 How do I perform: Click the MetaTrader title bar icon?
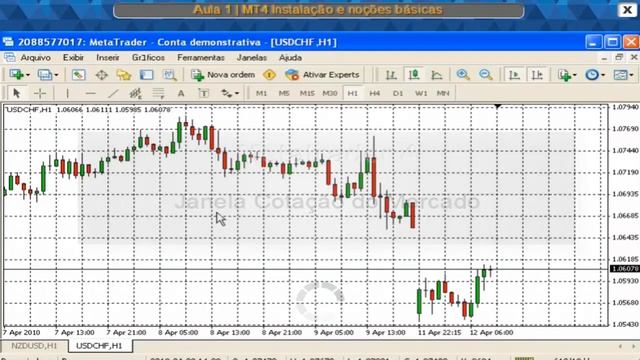8,42
